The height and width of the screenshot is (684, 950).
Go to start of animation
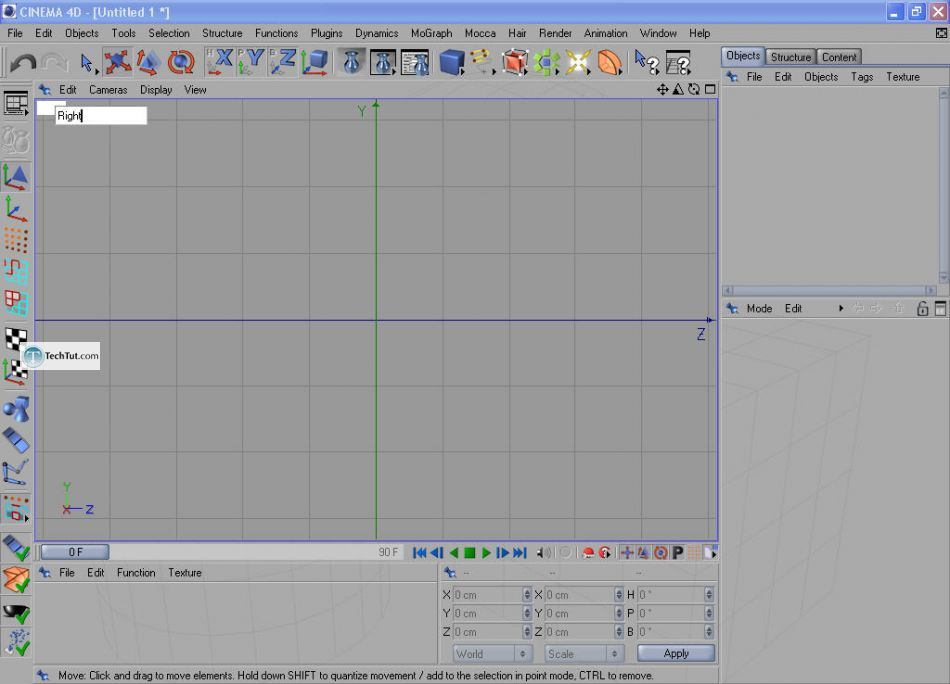tap(419, 553)
